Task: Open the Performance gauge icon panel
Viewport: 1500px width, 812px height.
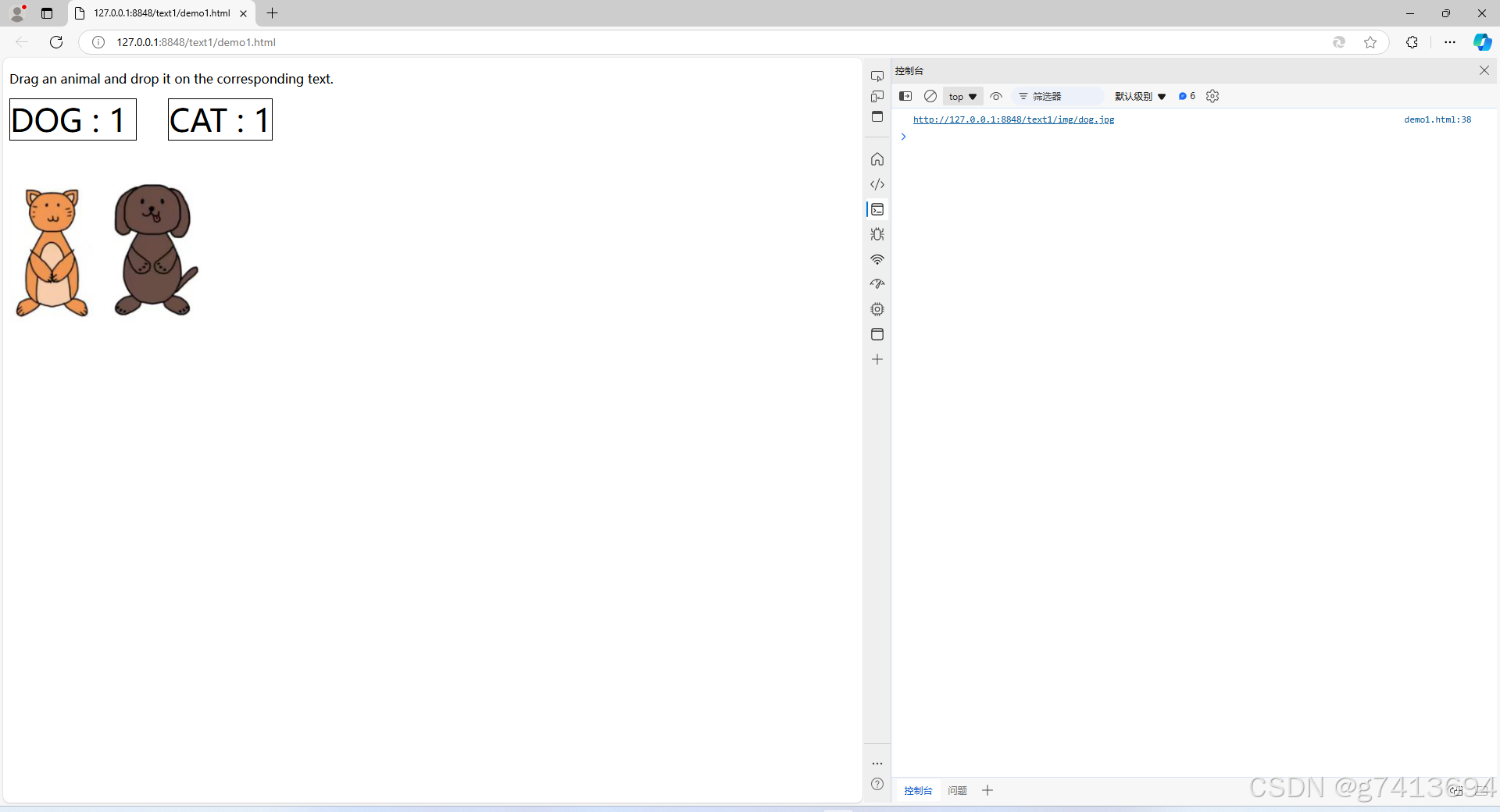Action: point(877,284)
